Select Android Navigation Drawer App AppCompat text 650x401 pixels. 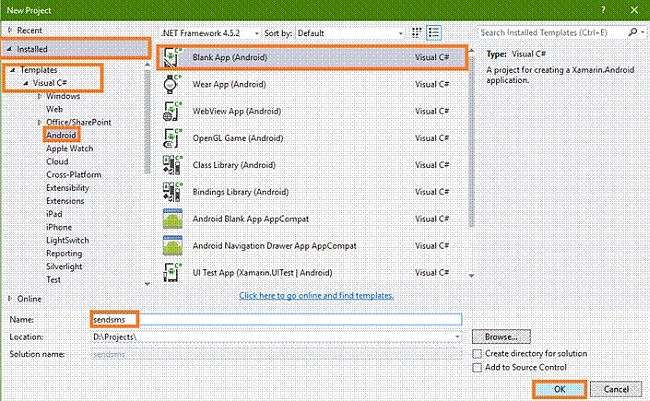(274, 246)
